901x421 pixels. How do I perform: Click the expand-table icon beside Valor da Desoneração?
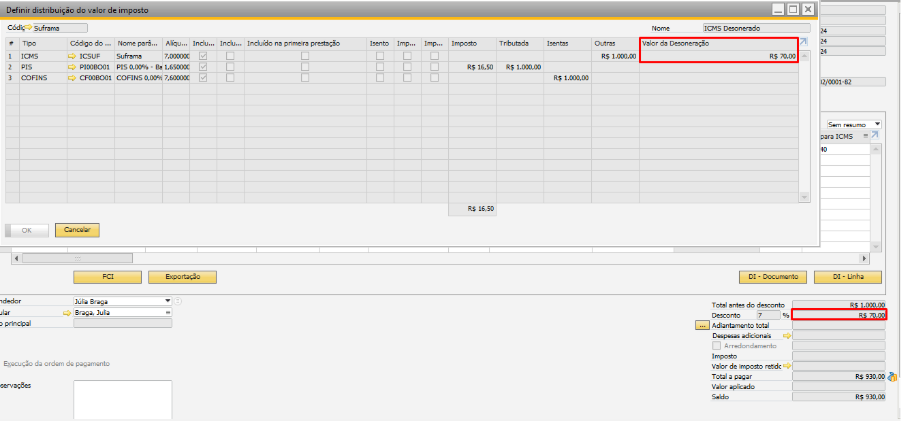click(x=804, y=42)
